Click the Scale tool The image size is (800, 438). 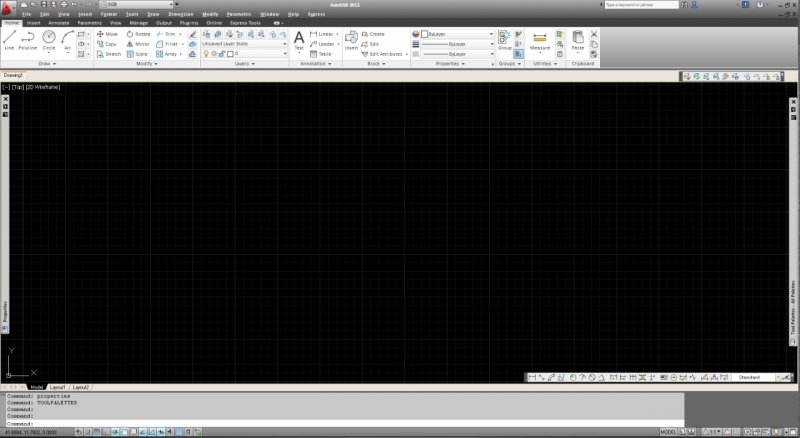click(137, 54)
